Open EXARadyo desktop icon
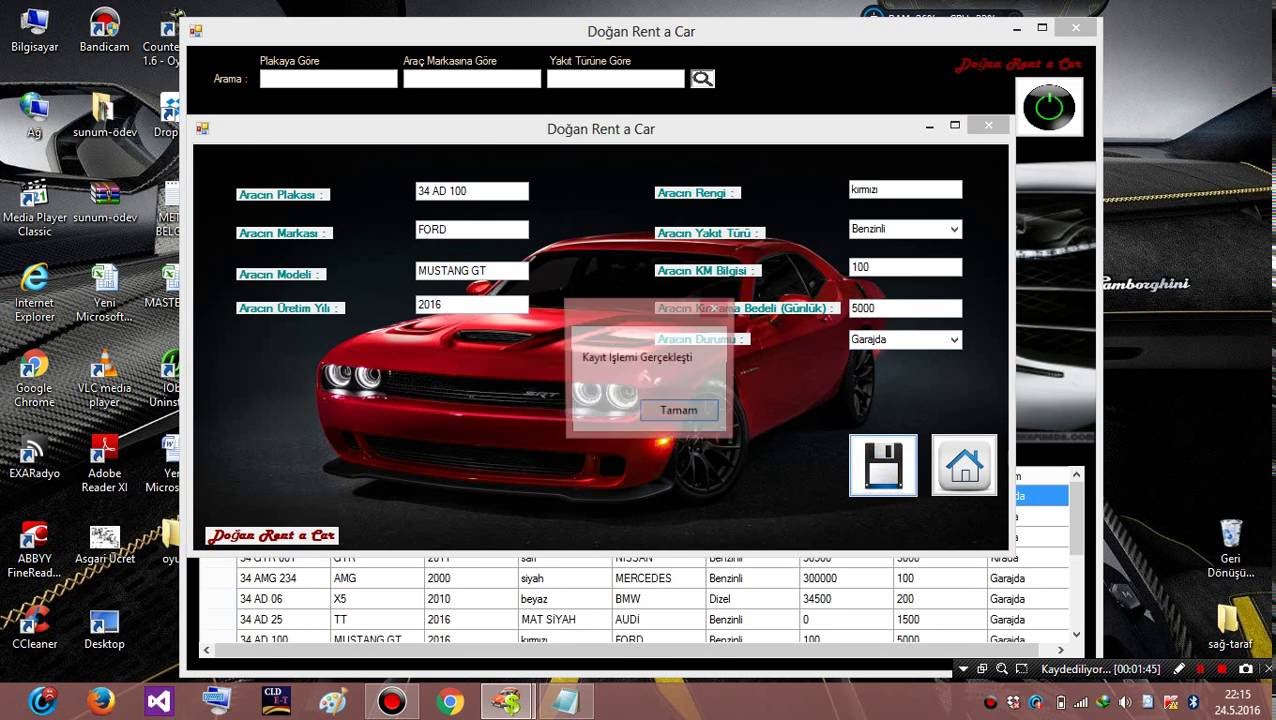 34,457
